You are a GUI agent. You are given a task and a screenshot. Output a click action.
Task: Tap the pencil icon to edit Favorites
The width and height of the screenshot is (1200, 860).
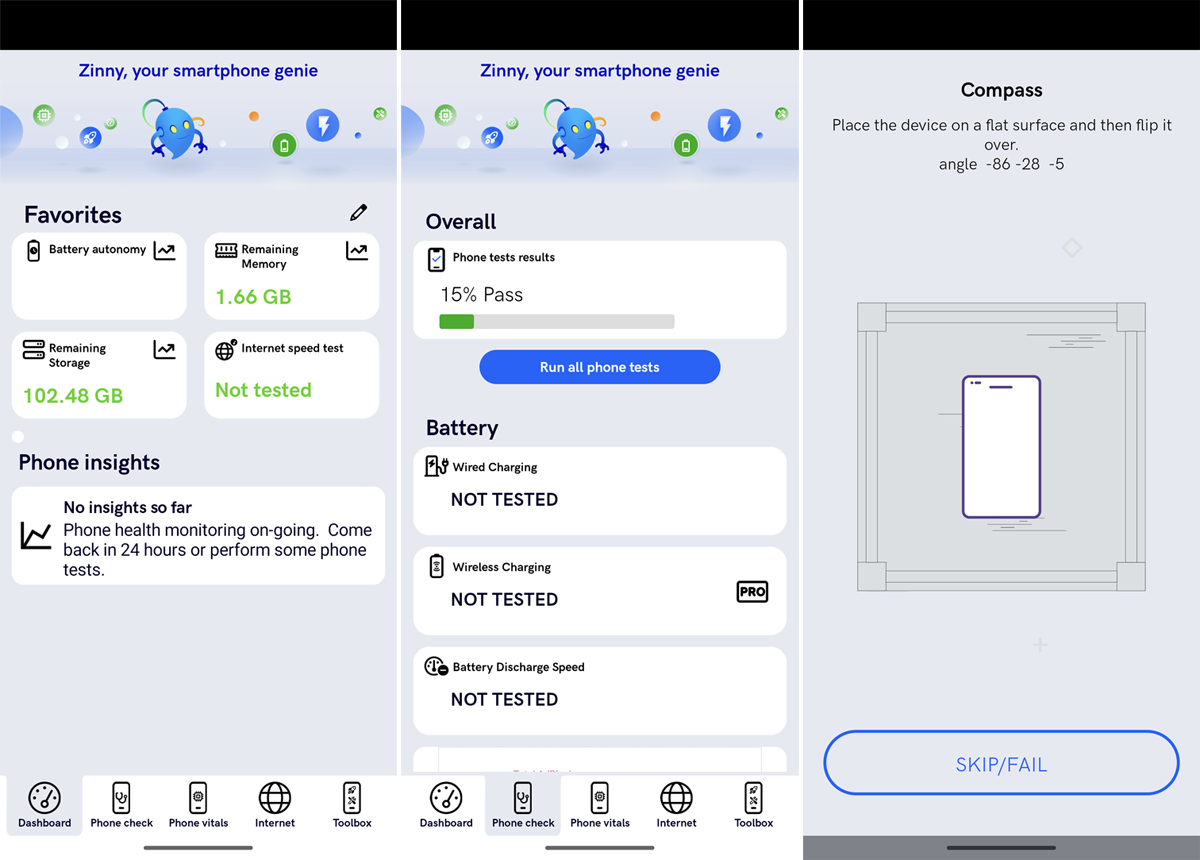(x=358, y=211)
